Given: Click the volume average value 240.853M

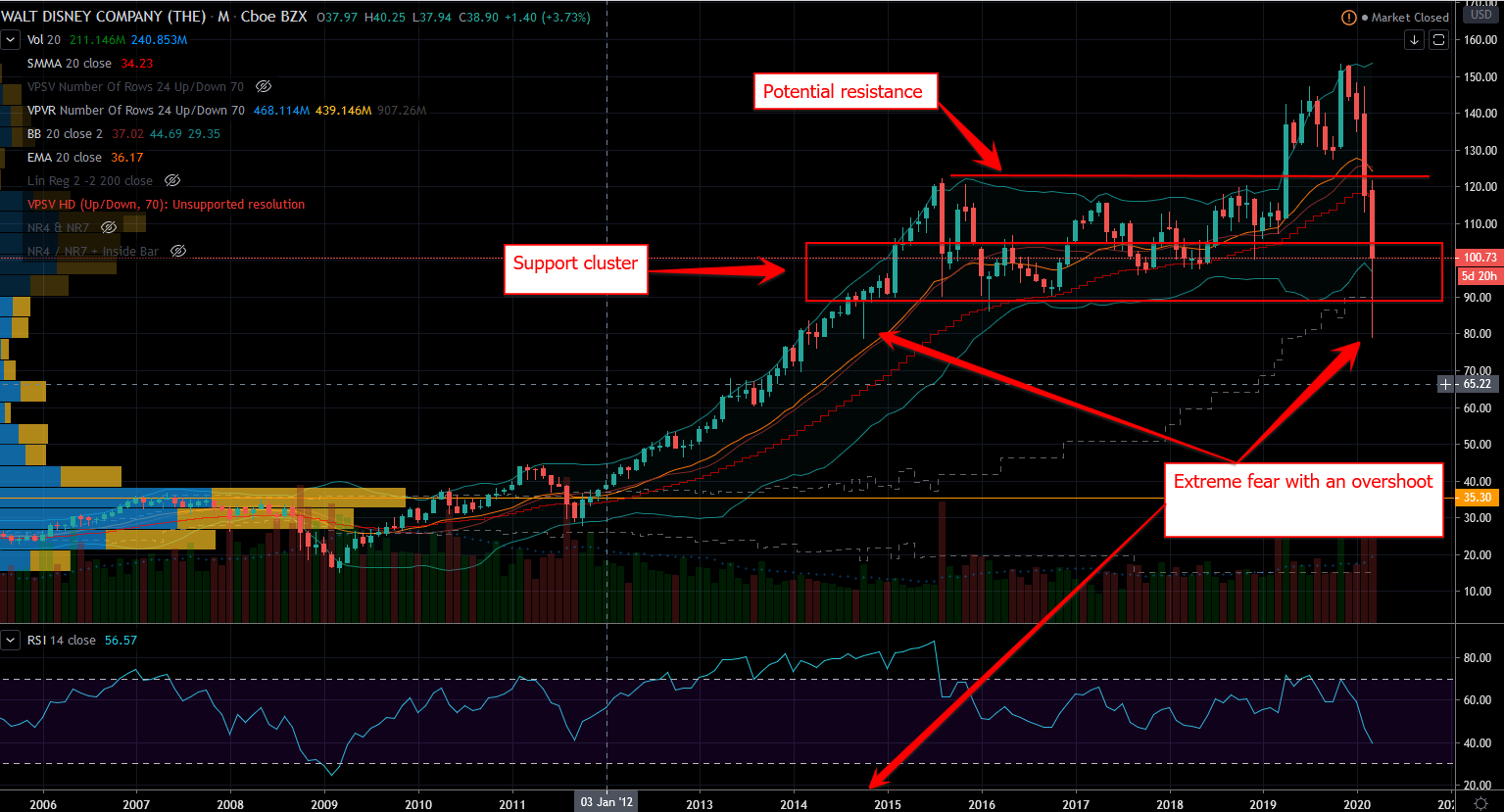Looking at the screenshot, I should click(159, 40).
